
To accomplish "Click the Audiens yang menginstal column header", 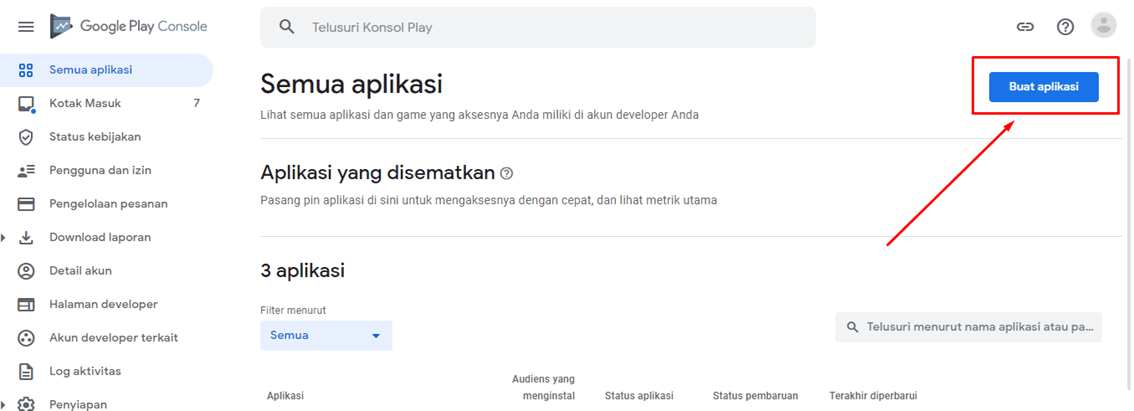I will coord(543,388).
